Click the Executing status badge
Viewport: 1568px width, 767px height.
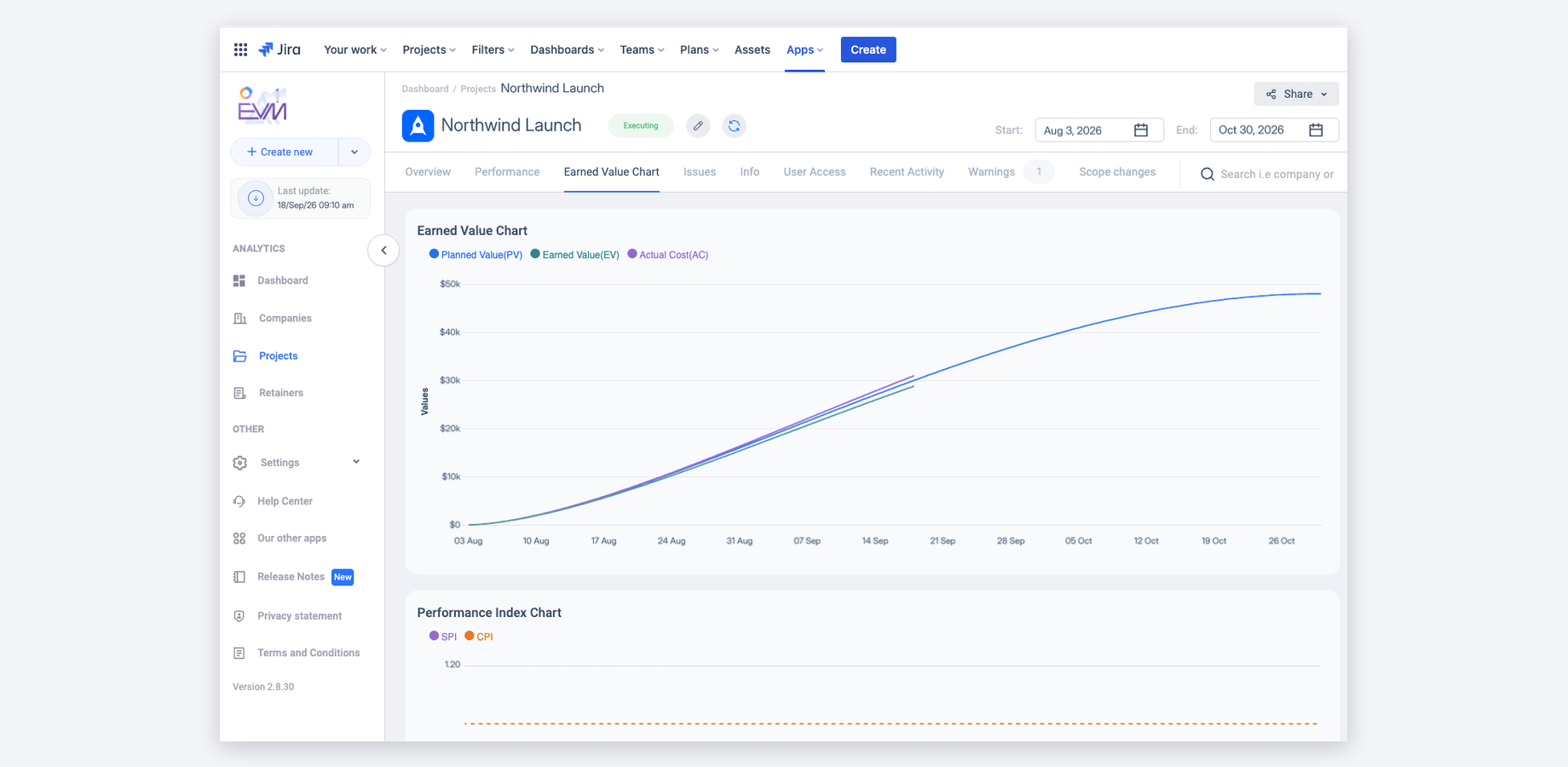[641, 126]
